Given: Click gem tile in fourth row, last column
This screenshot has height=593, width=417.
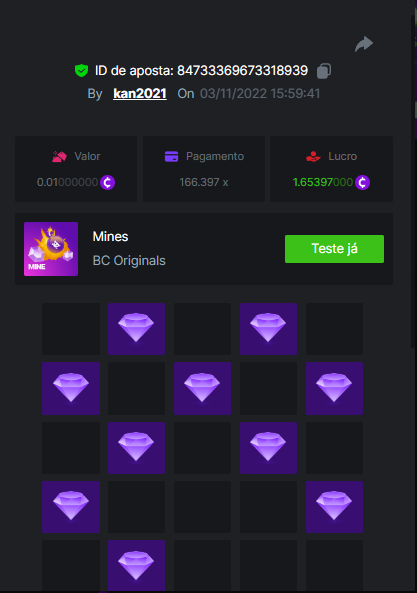Looking at the screenshot, I should [334, 507].
